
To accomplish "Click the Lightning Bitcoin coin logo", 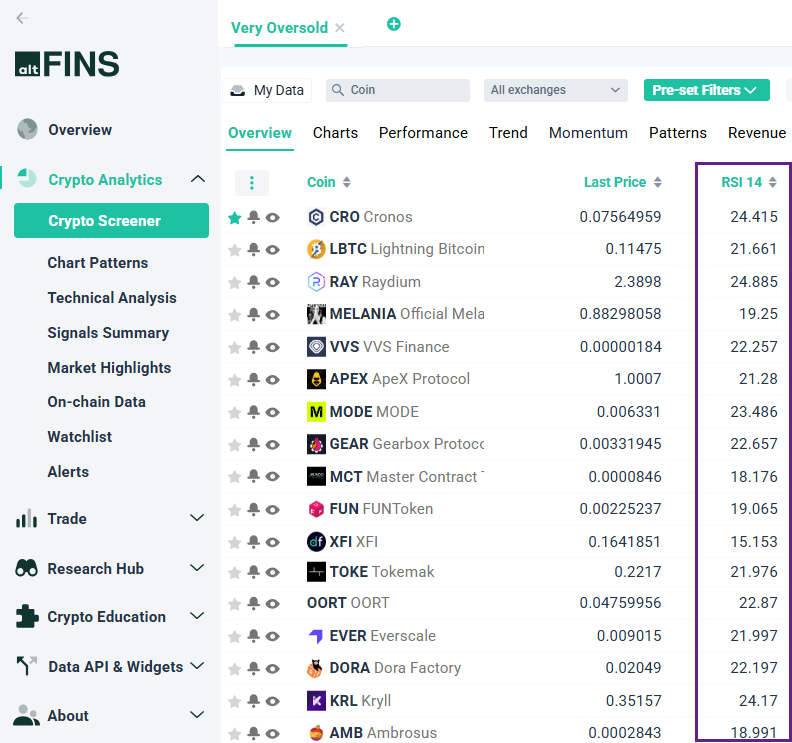I will tap(316, 249).
